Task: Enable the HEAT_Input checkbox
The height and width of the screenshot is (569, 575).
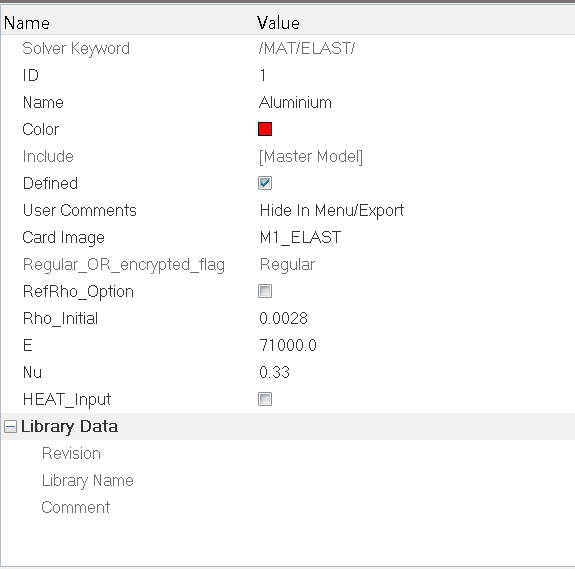Action: click(265, 399)
